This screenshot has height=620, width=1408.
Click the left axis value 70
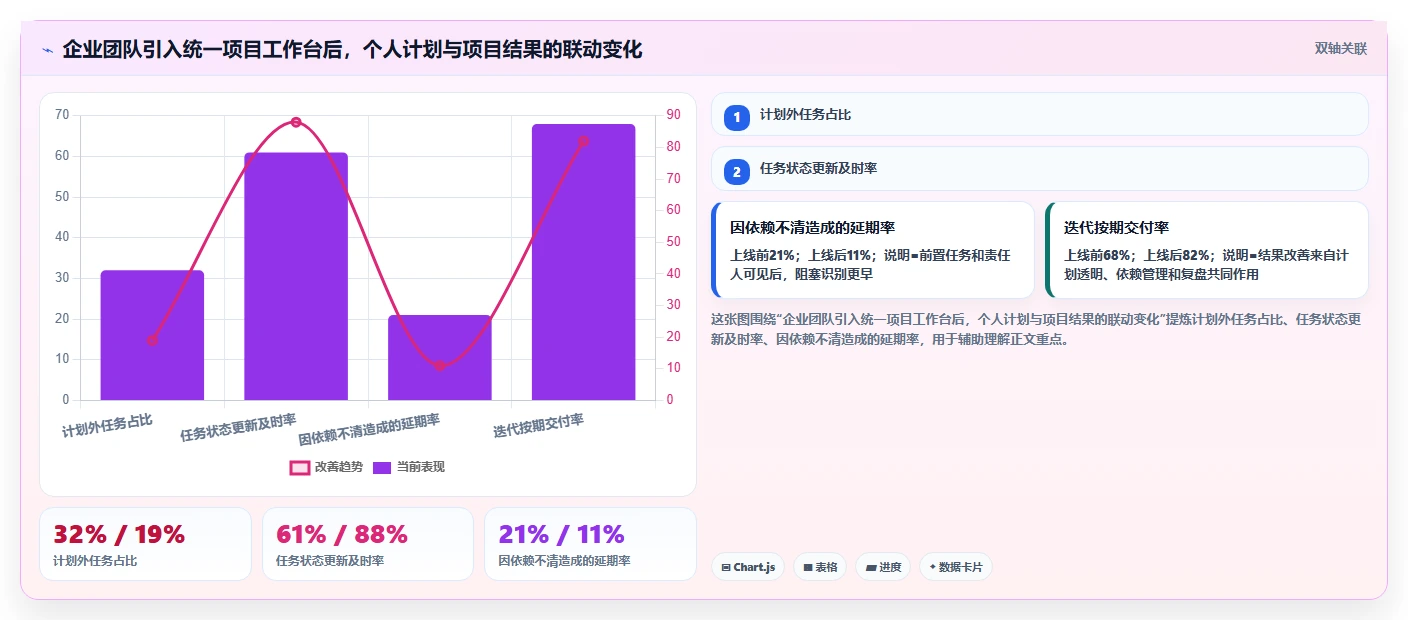pos(62,115)
